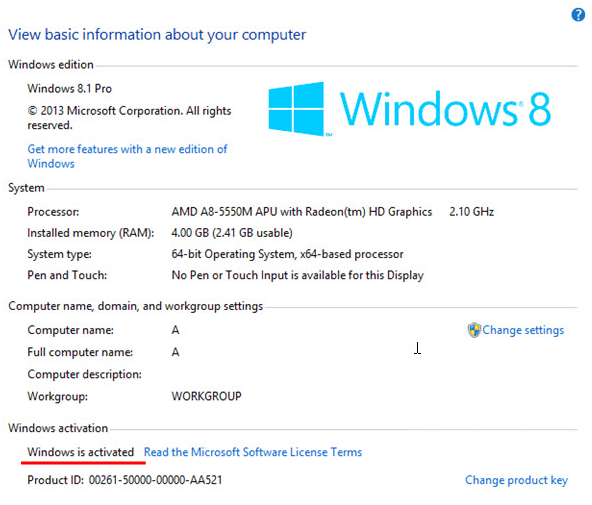Open the Change settings link
The height and width of the screenshot is (505, 592).
coord(523,330)
